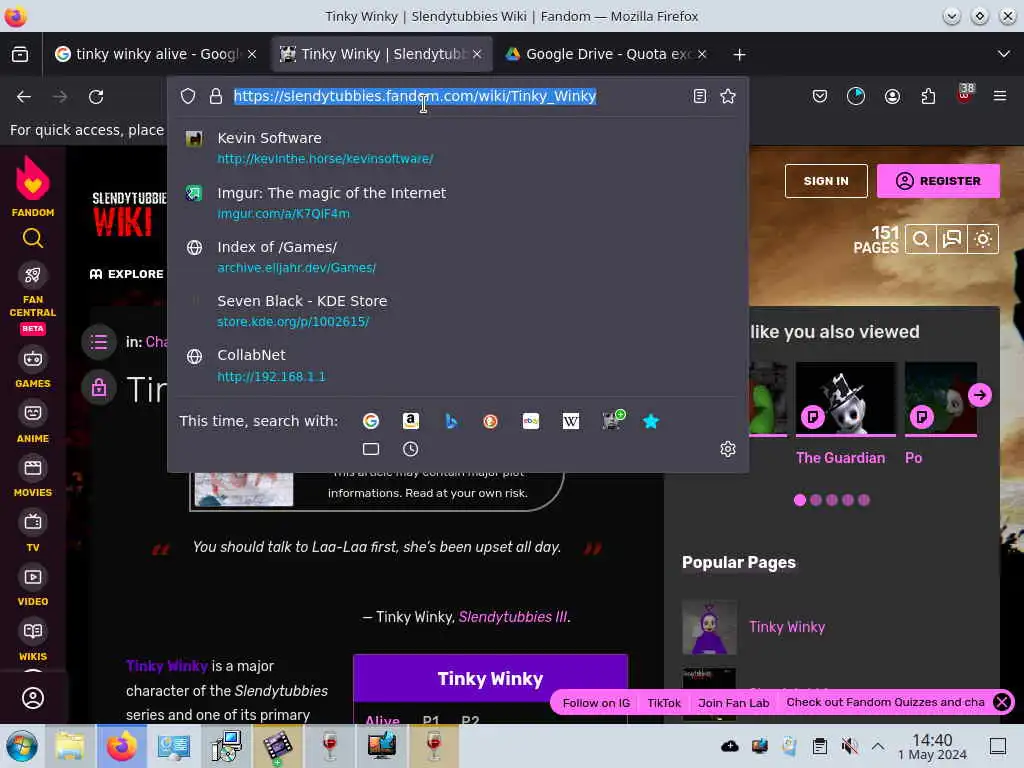The height and width of the screenshot is (768, 1024).
Task: Select Kevin Software suggestion
Action: pos(457,148)
